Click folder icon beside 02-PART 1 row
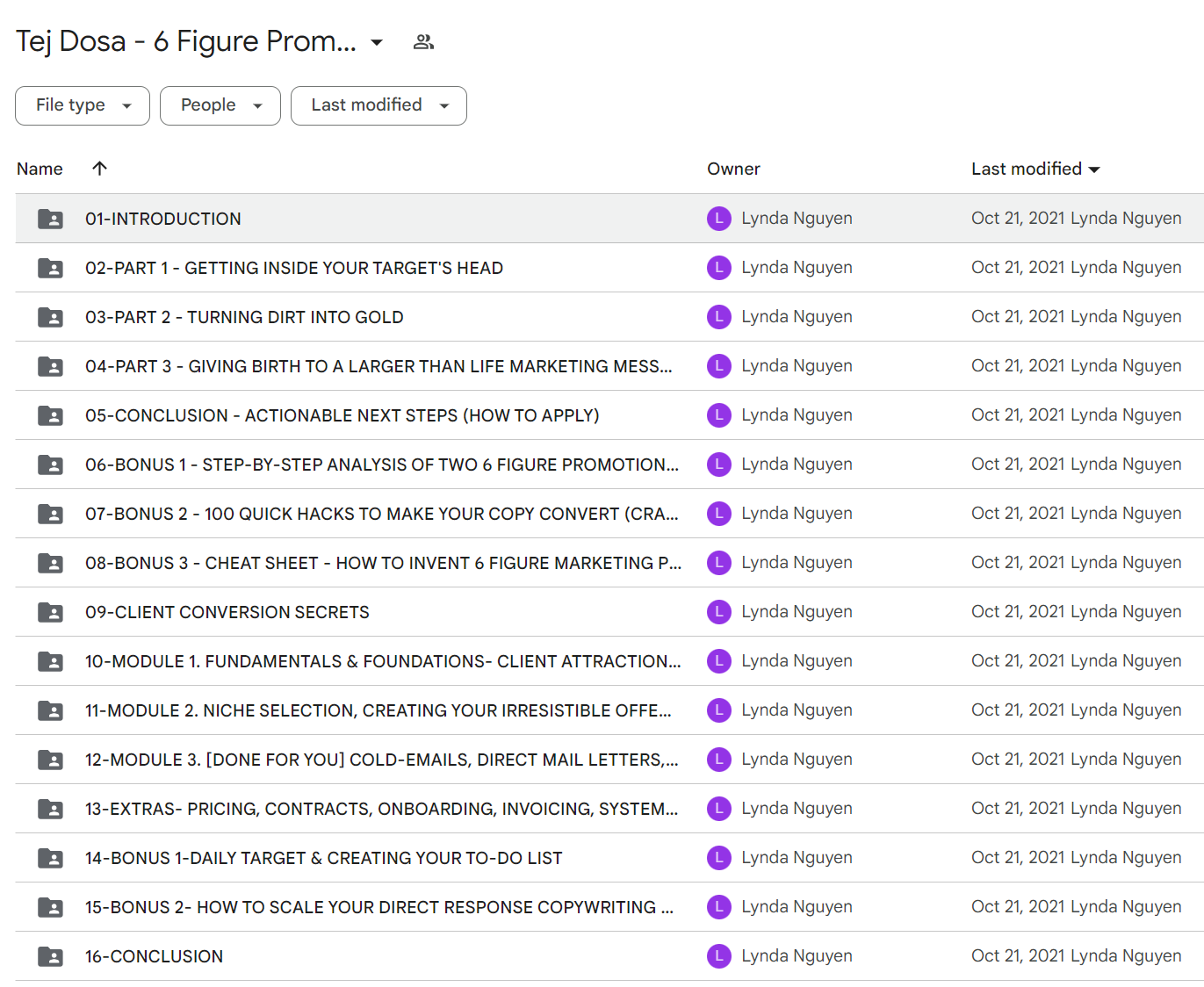Image resolution: width=1204 pixels, height=987 pixels. pos(50,268)
